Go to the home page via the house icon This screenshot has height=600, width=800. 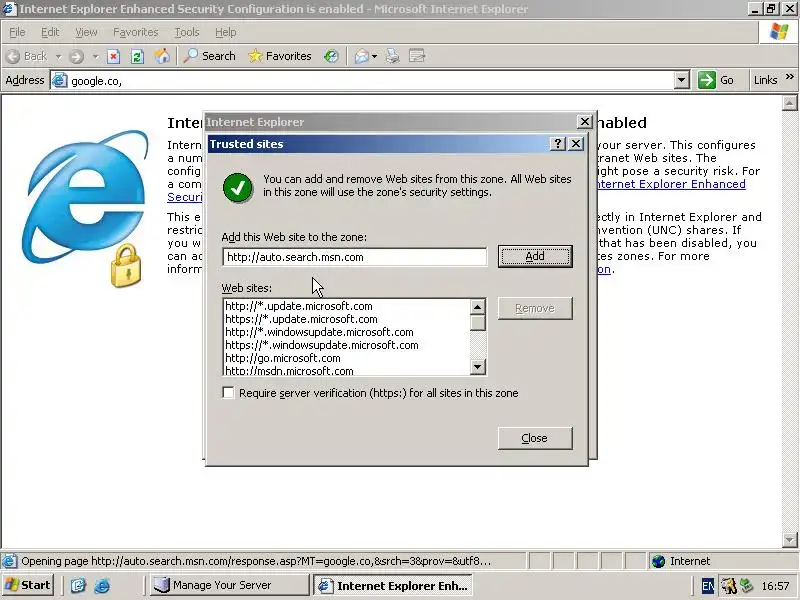click(x=162, y=56)
